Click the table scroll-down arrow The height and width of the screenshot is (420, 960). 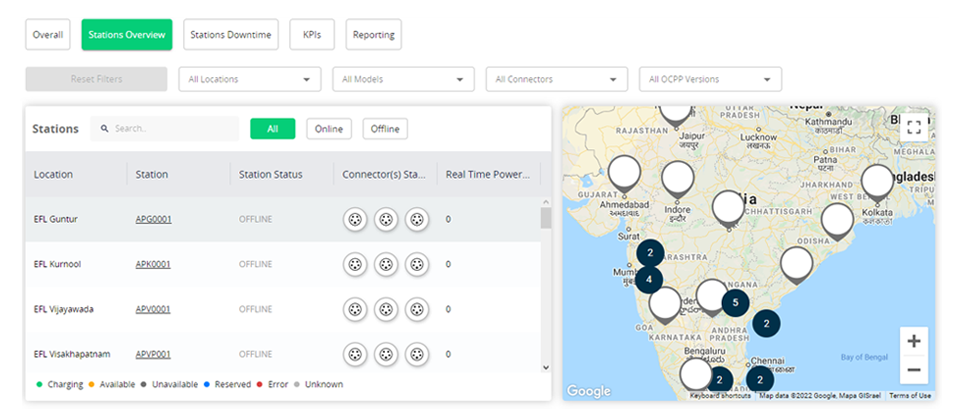pos(546,367)
